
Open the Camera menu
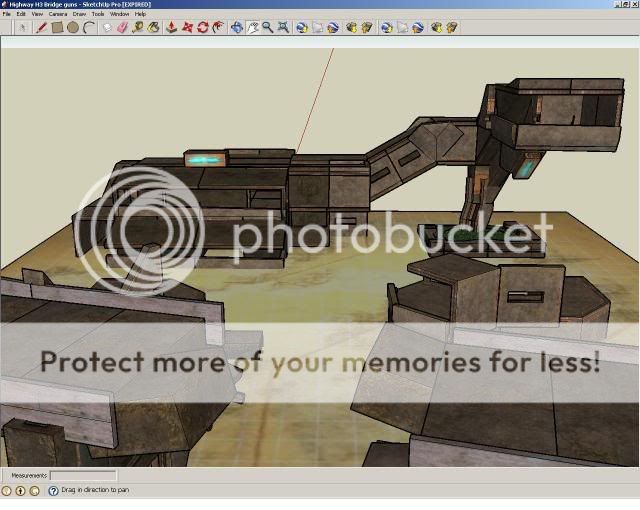[x=58, y=14]
